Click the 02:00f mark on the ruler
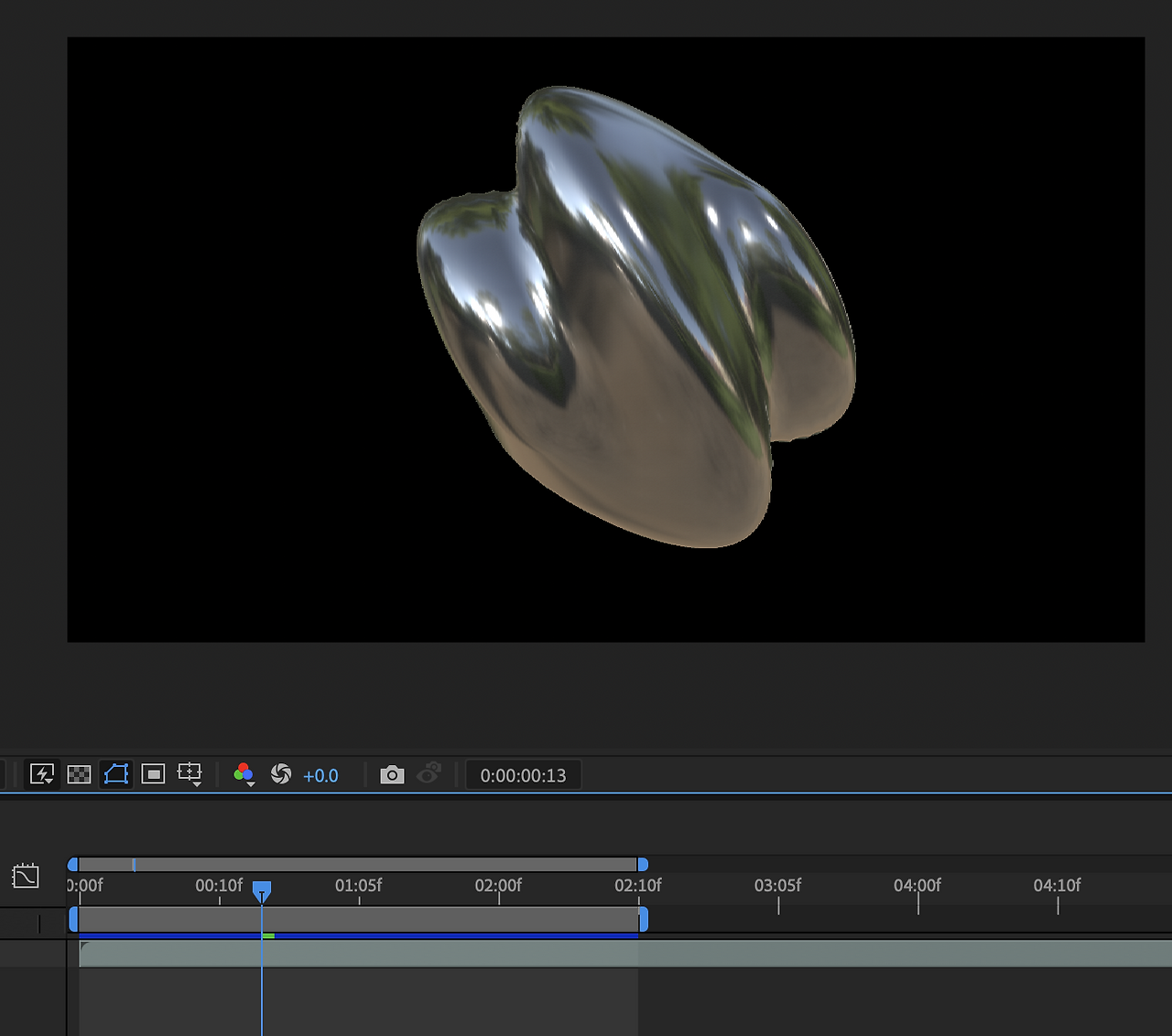Screen dimensions: 1172x1036 [x=498, y=886]
